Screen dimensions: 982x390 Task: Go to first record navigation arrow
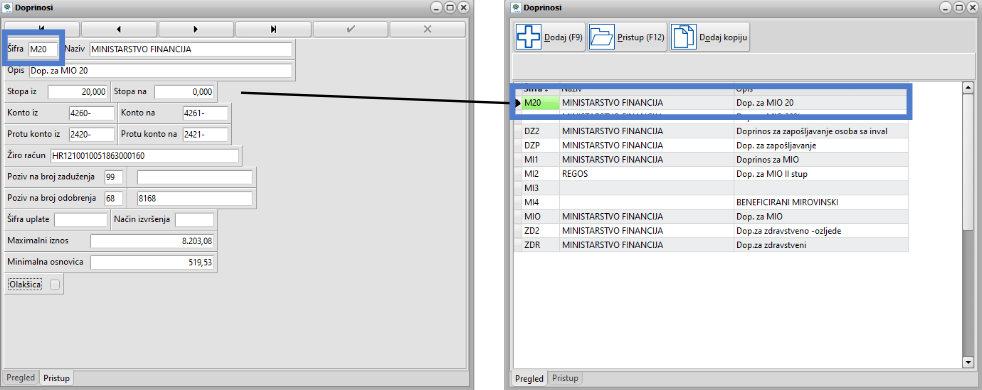click(x=42, y=29)
